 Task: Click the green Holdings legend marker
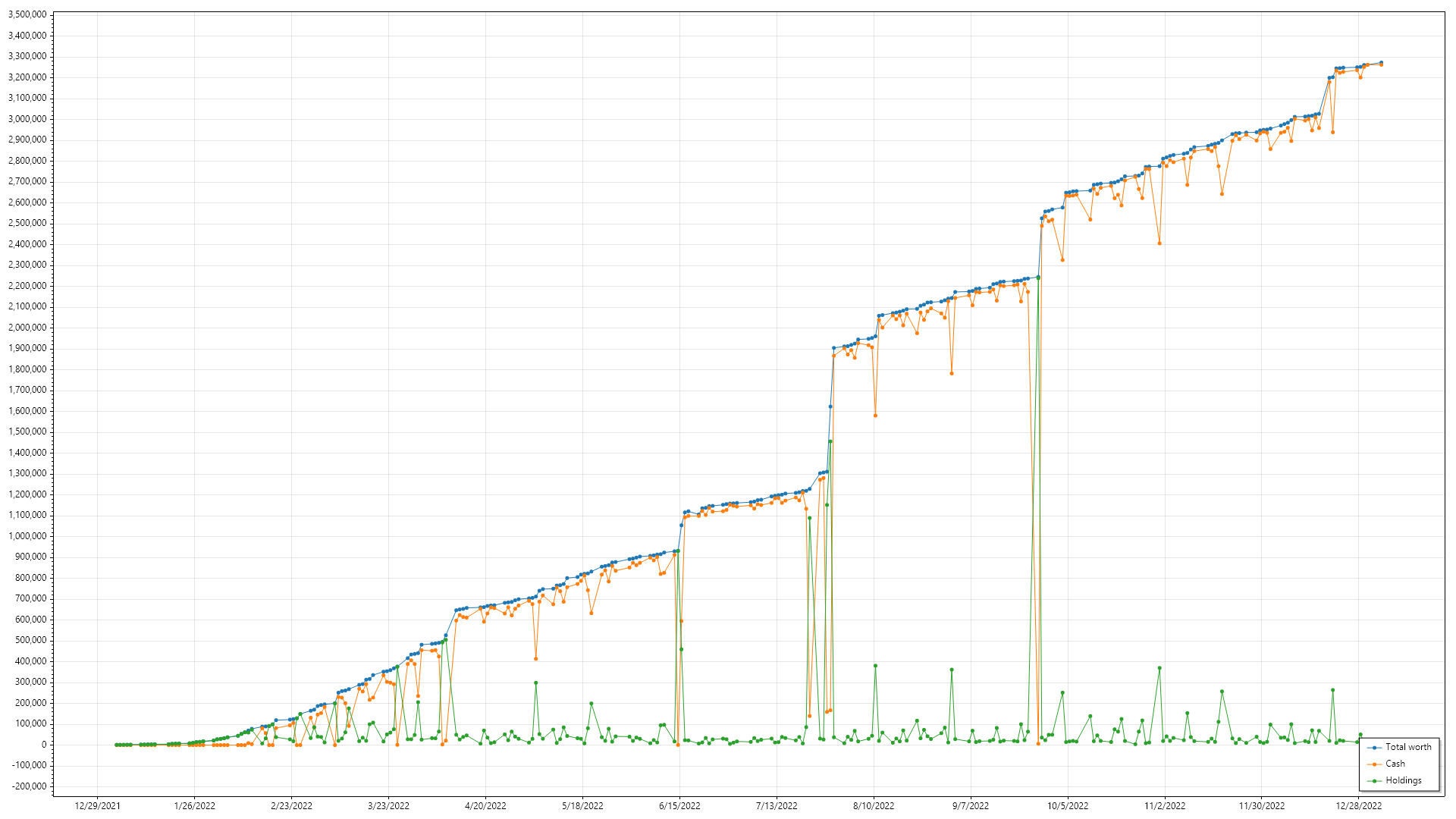1374,781
